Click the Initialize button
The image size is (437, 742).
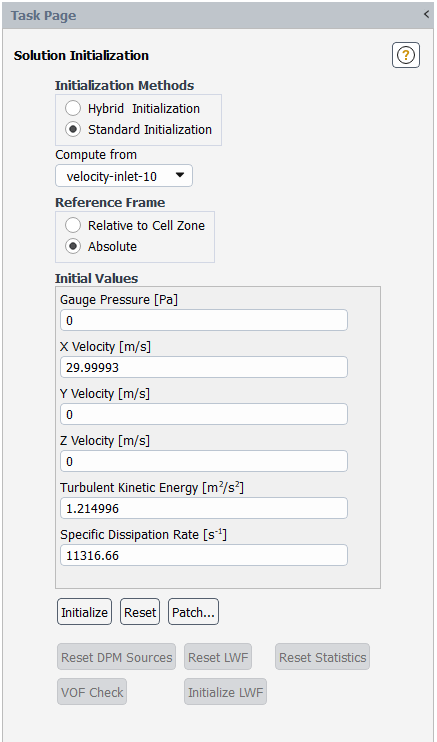click(84, 612)
